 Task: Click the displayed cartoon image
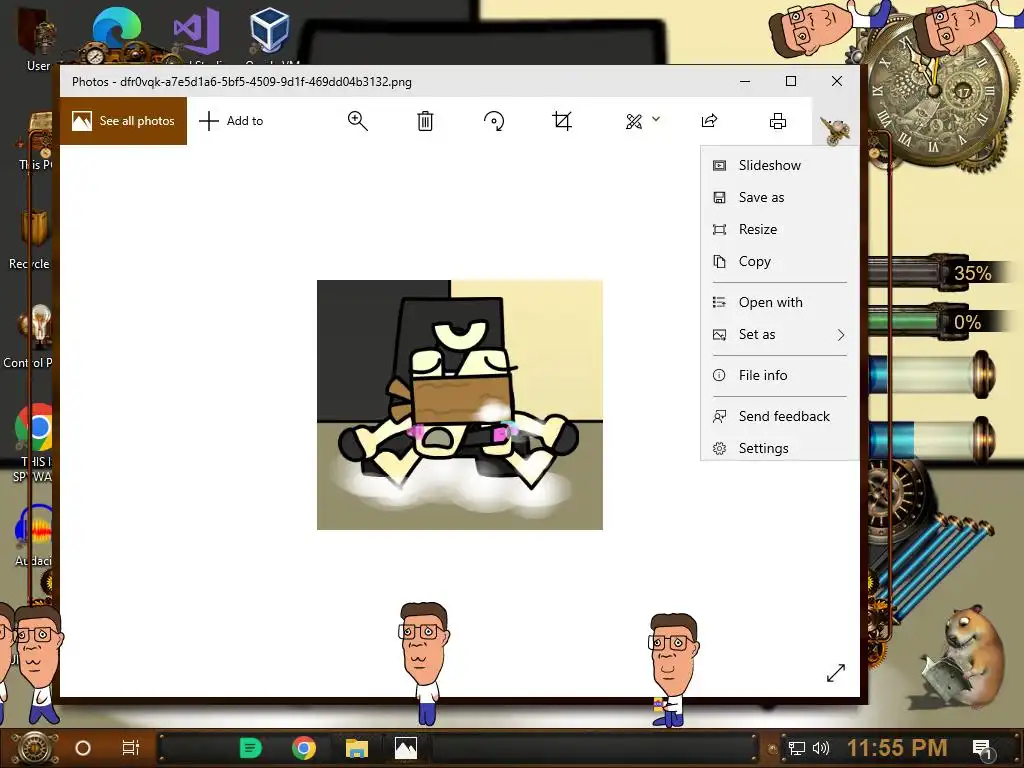[460, 405]
